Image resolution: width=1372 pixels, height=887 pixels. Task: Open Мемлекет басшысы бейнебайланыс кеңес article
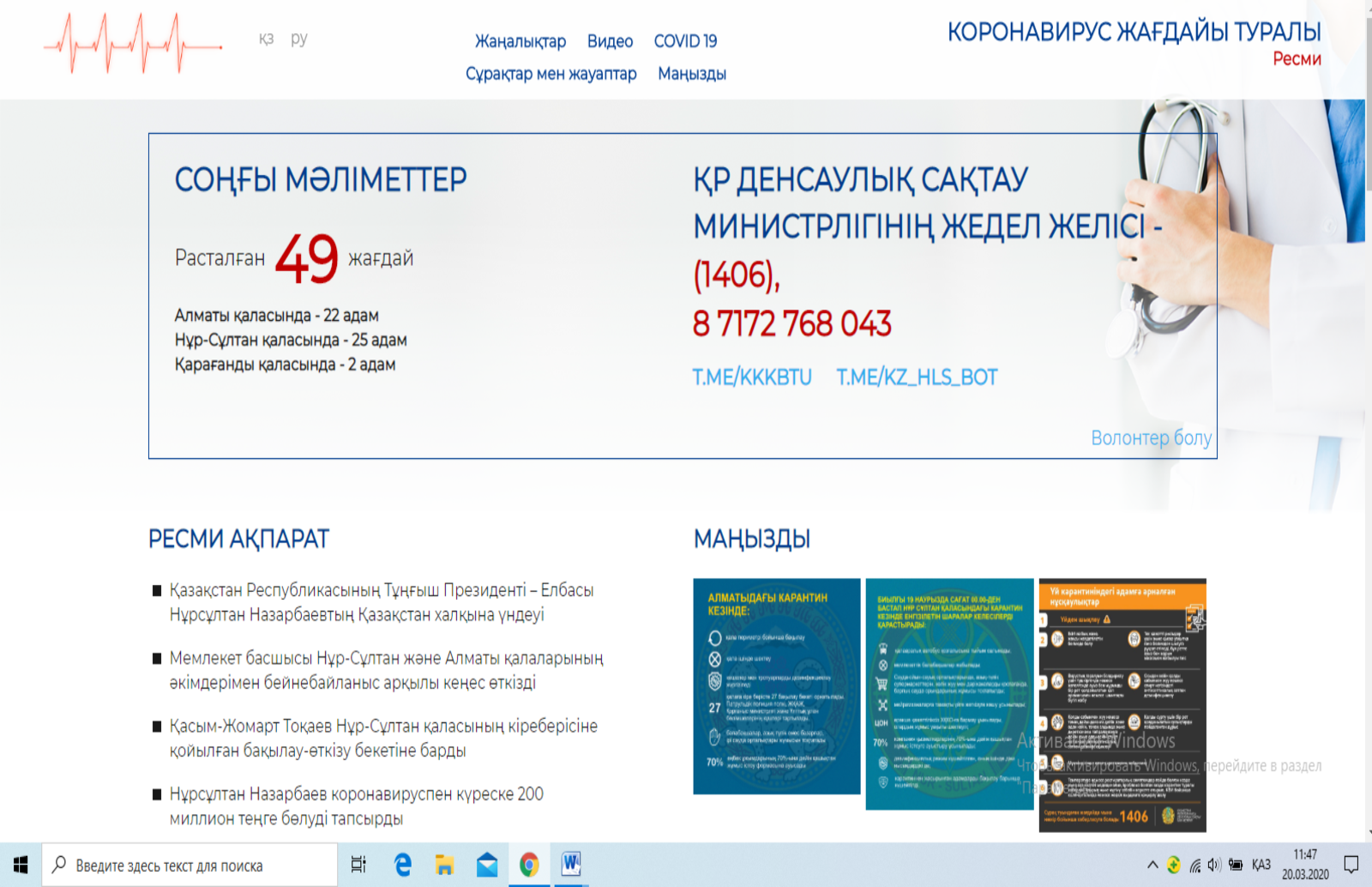(x=386, y=670)
